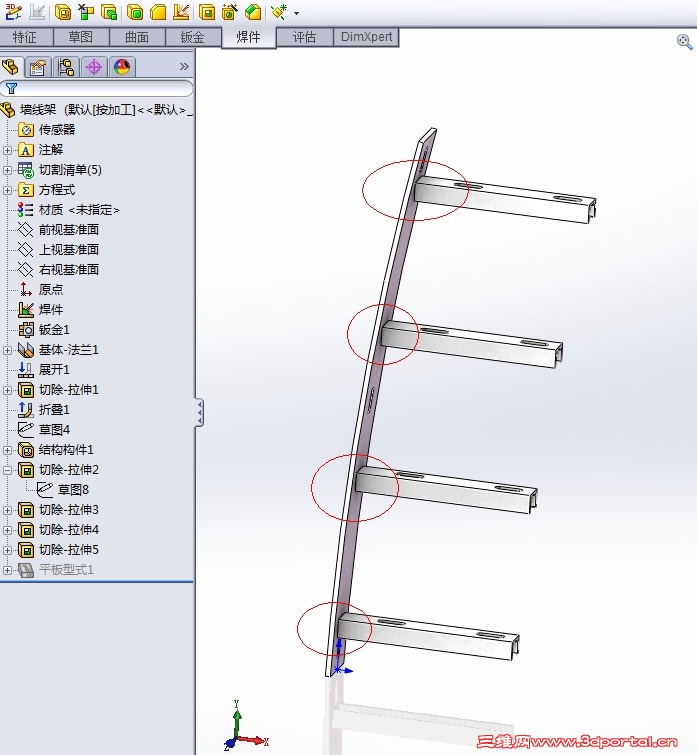Screen dimensions: 697x755
Task: Open the PropertyManager tab
Action: pyautogui.click(x=38, y=67)
